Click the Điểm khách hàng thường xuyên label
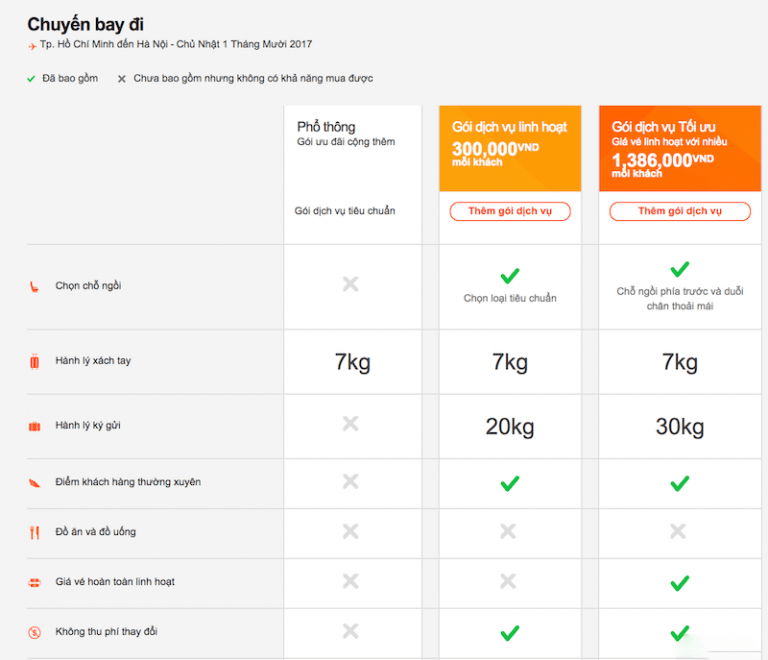The height and width of the screenshot is (660, 768). tap(128, 482)
